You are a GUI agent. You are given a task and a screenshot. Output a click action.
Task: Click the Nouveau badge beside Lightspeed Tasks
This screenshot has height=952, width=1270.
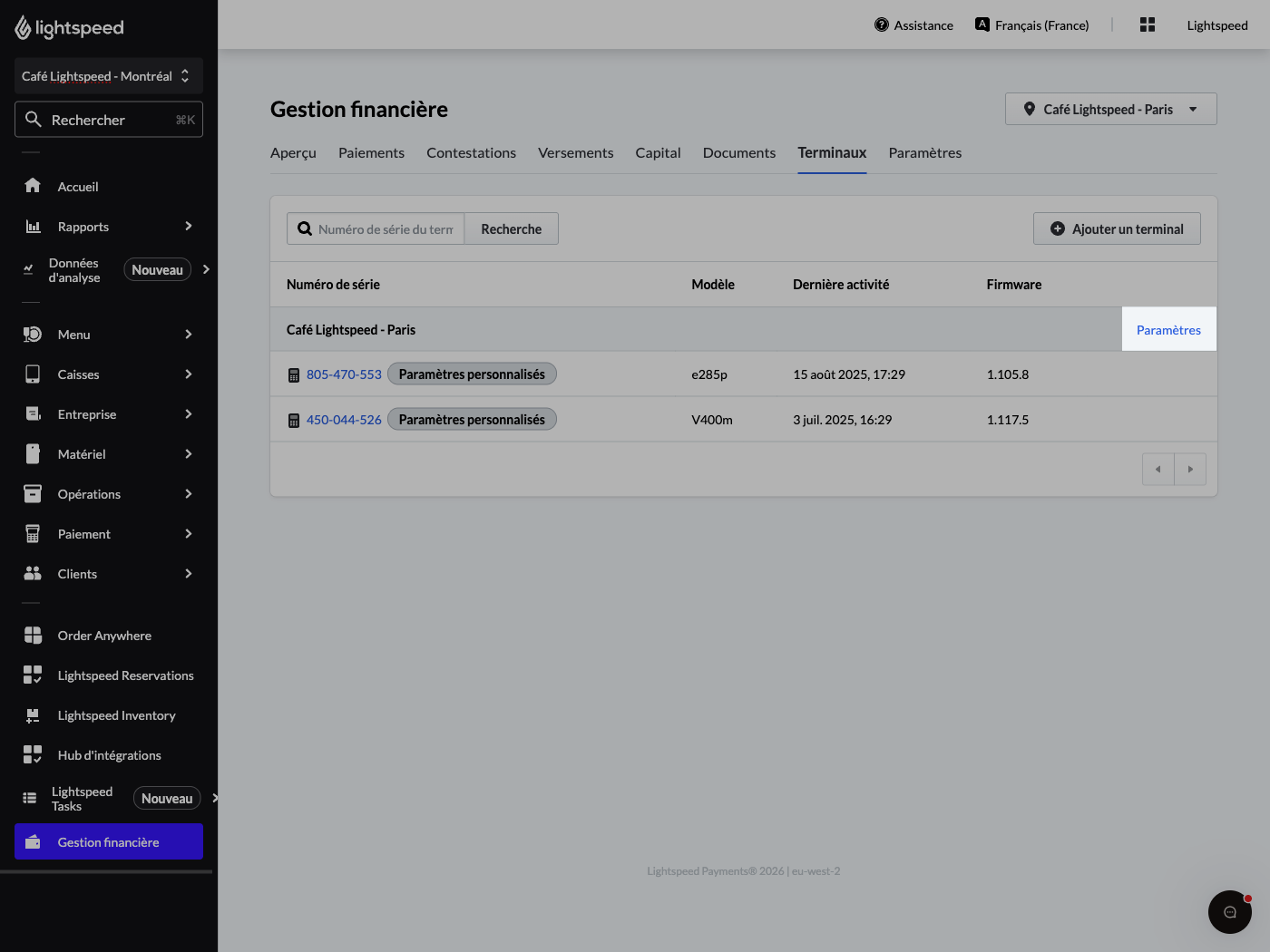point(167,799)
